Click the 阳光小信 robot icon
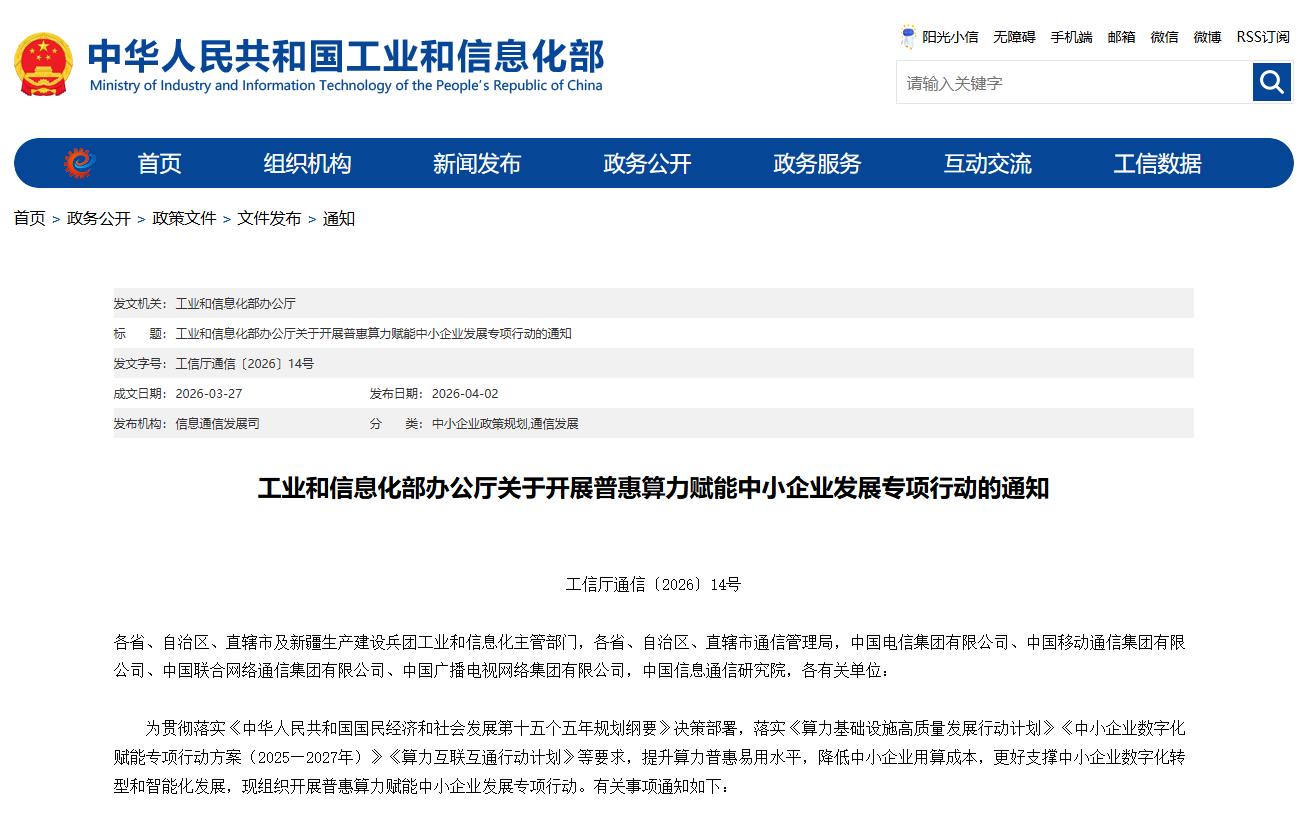 908,37
